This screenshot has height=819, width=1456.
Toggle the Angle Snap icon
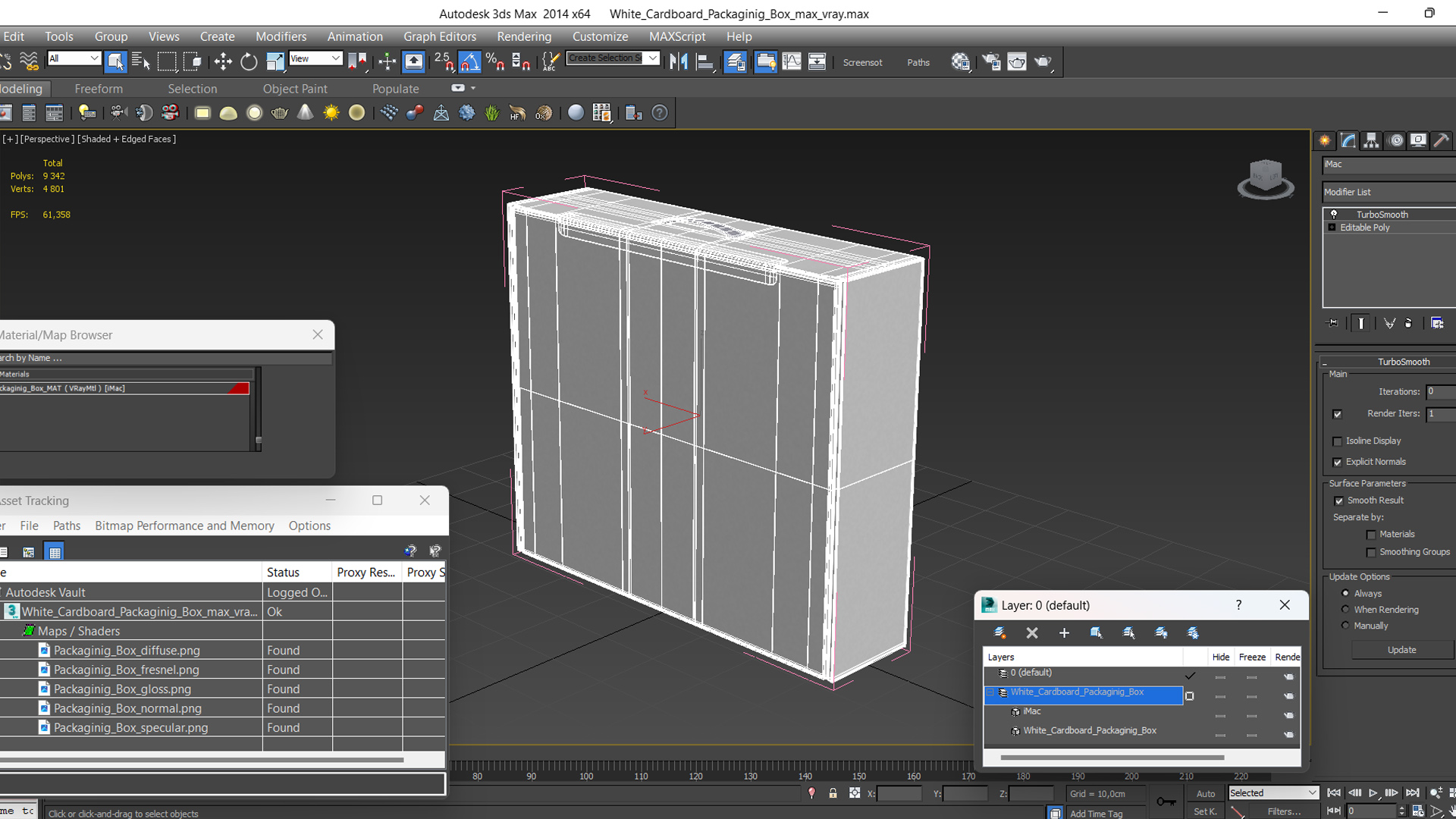pyautogui.click(x=469, y=62)
